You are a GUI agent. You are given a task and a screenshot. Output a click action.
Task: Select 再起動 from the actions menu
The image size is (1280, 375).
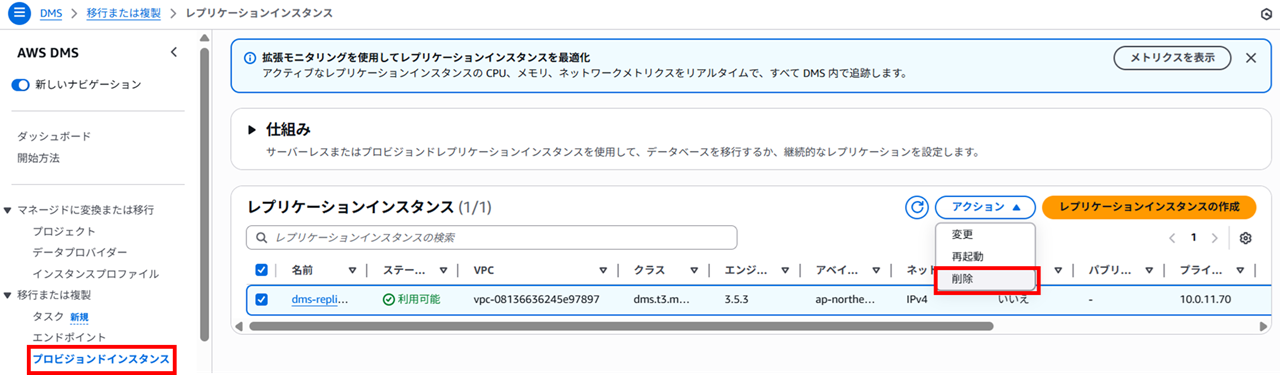985,256
